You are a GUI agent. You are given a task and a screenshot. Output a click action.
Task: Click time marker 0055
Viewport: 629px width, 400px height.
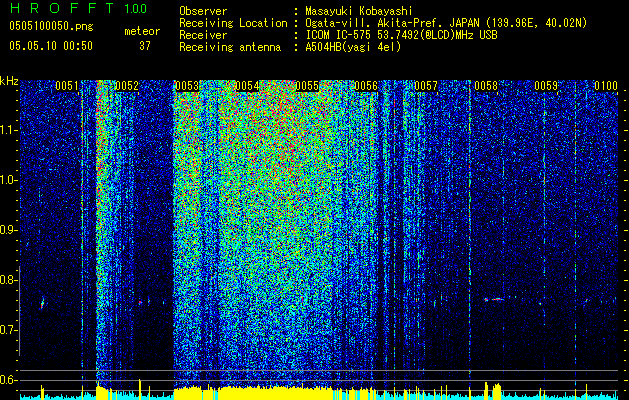(307, 86)
